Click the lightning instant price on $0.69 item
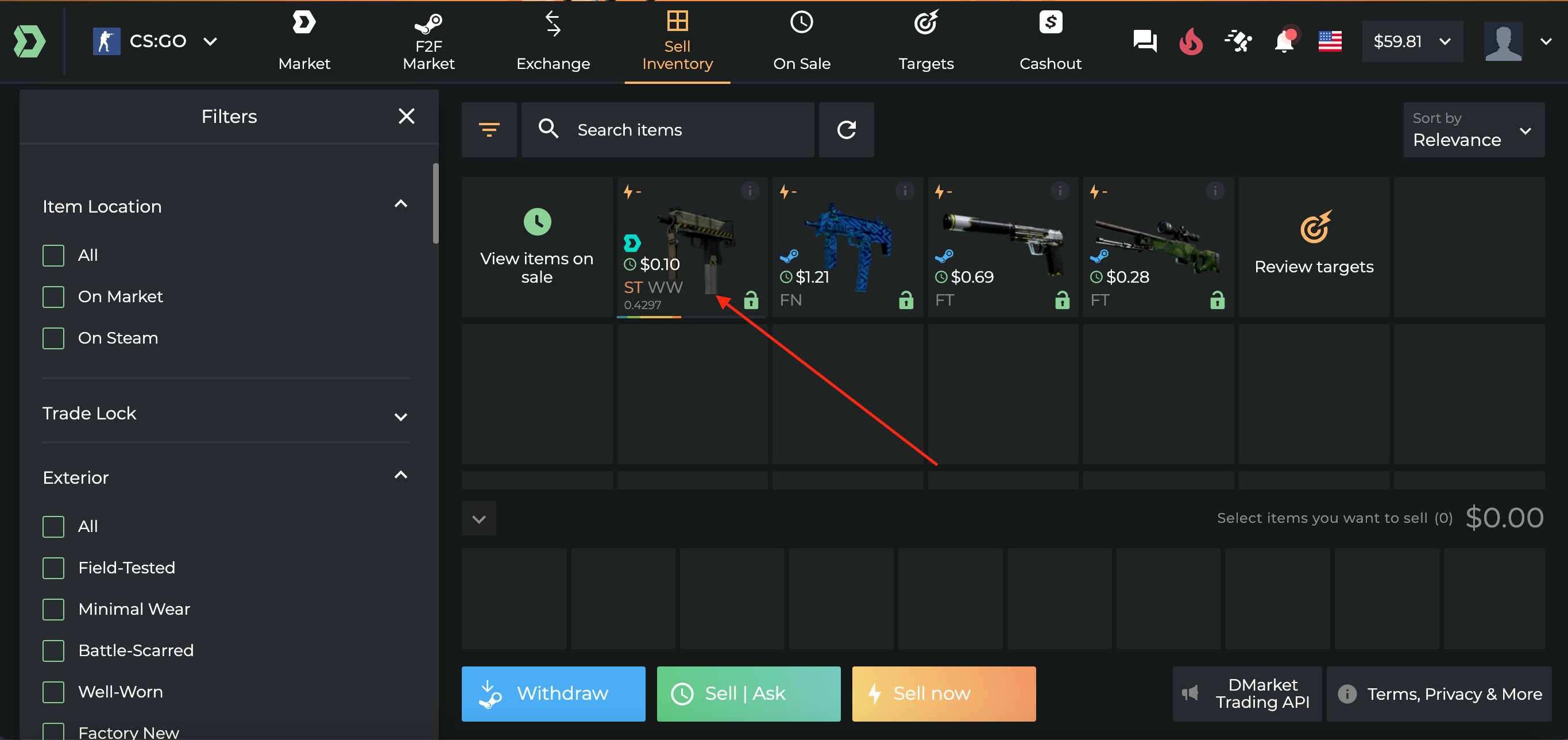Screen dimensions: 1568x740 [x=944, y=192]
